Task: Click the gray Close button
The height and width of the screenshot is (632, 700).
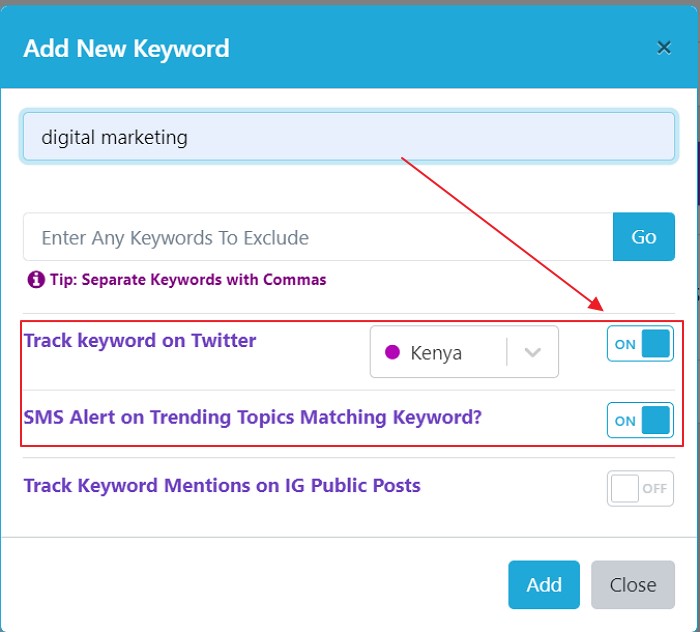Action: click(x=633, y=585)
